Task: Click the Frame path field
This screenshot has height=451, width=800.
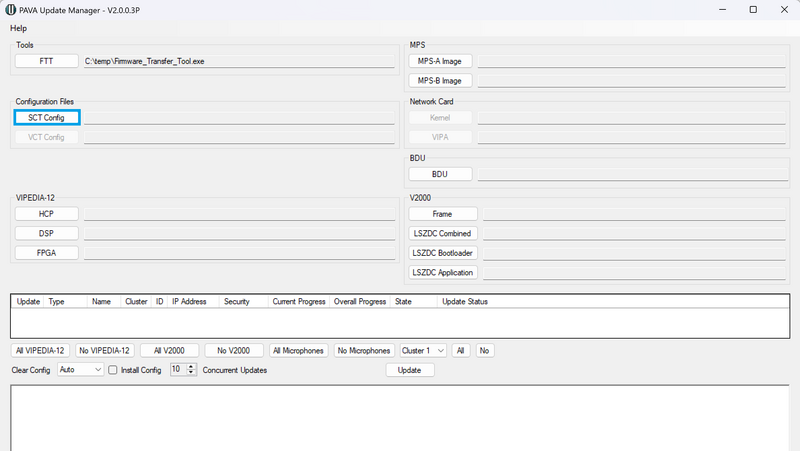Action: coord(634,214)
